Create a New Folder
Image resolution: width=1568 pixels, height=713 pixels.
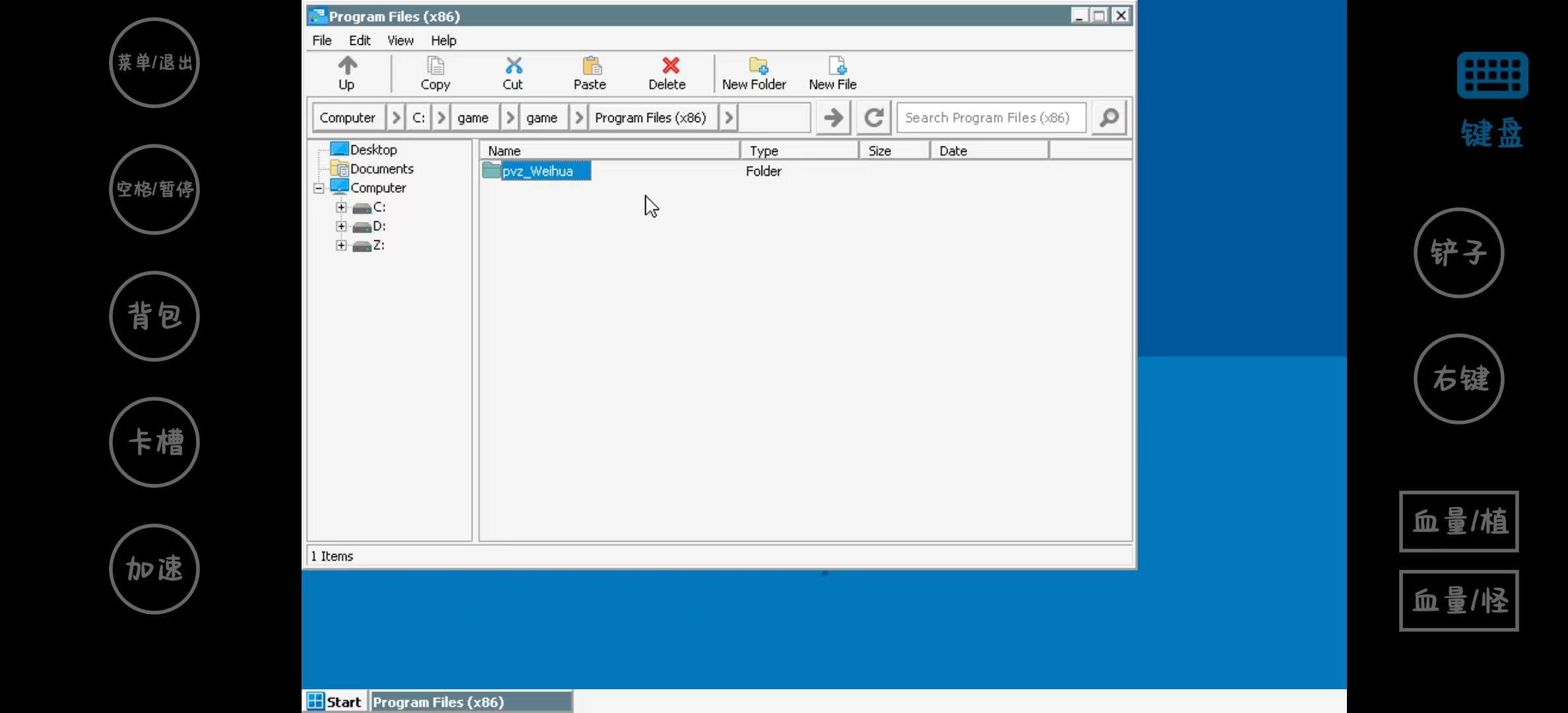(757, 66)
